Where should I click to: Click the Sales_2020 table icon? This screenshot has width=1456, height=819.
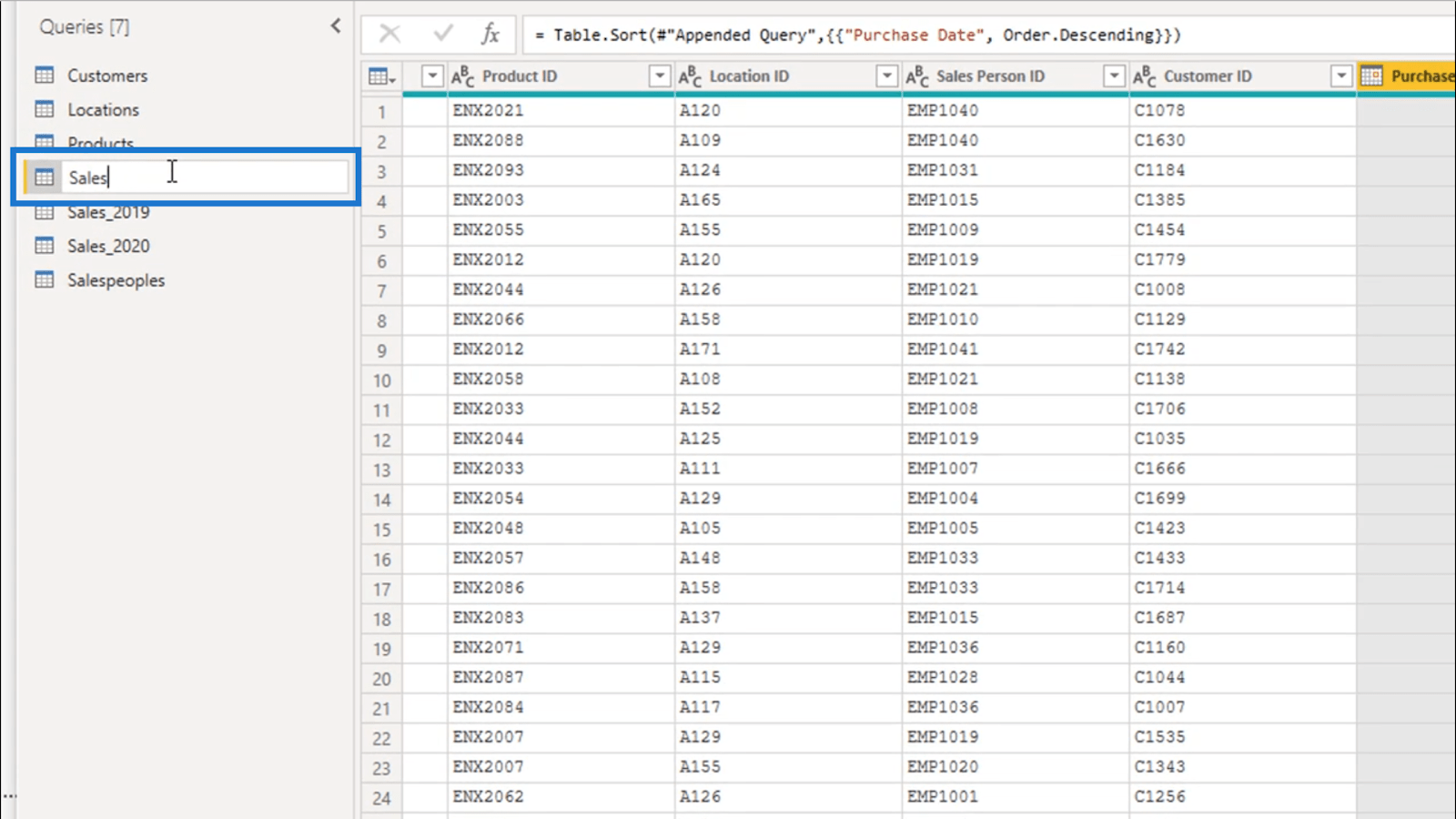coord(45,246)
